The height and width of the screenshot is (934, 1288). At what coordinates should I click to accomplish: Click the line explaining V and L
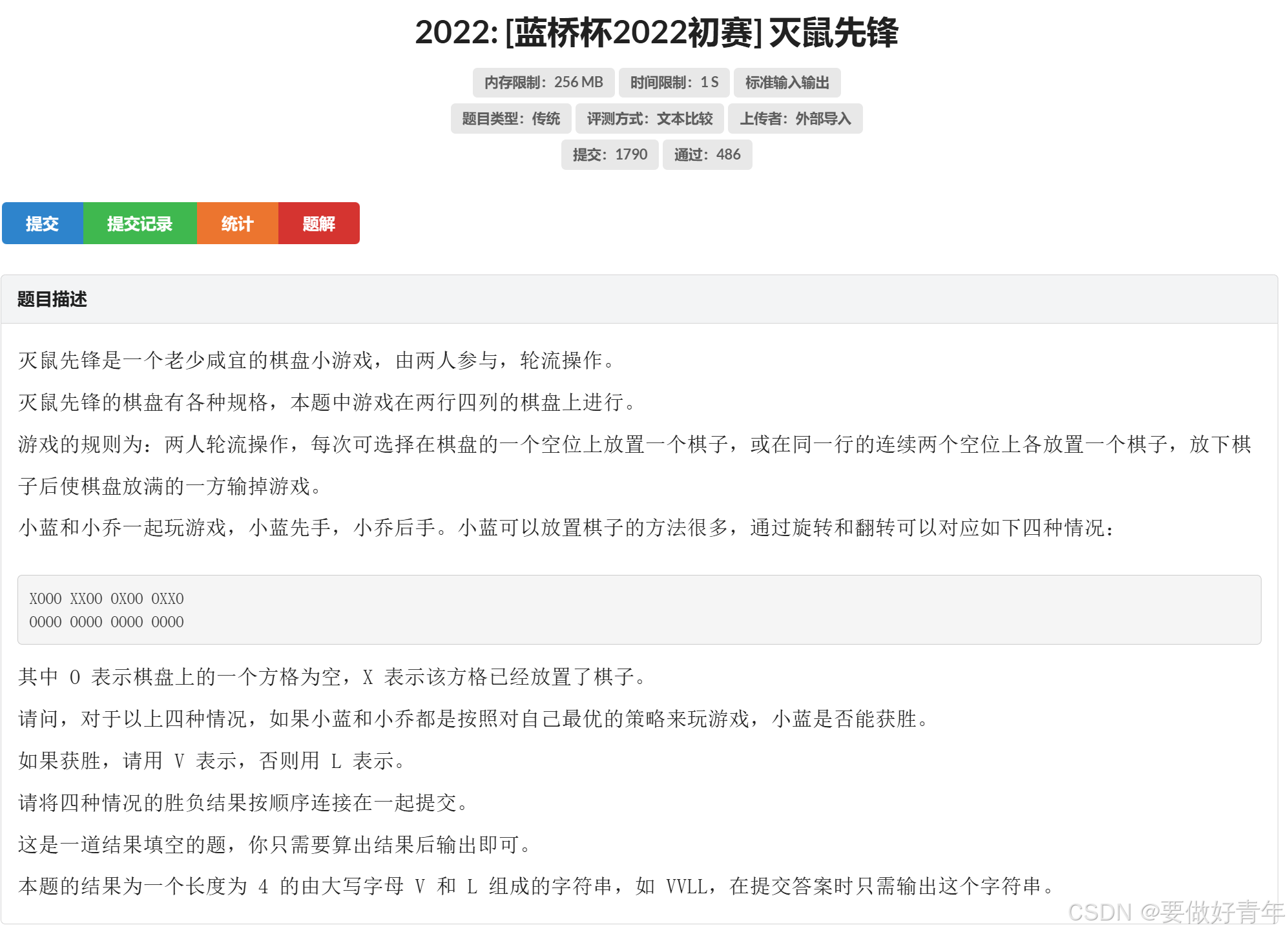point(212,761)
